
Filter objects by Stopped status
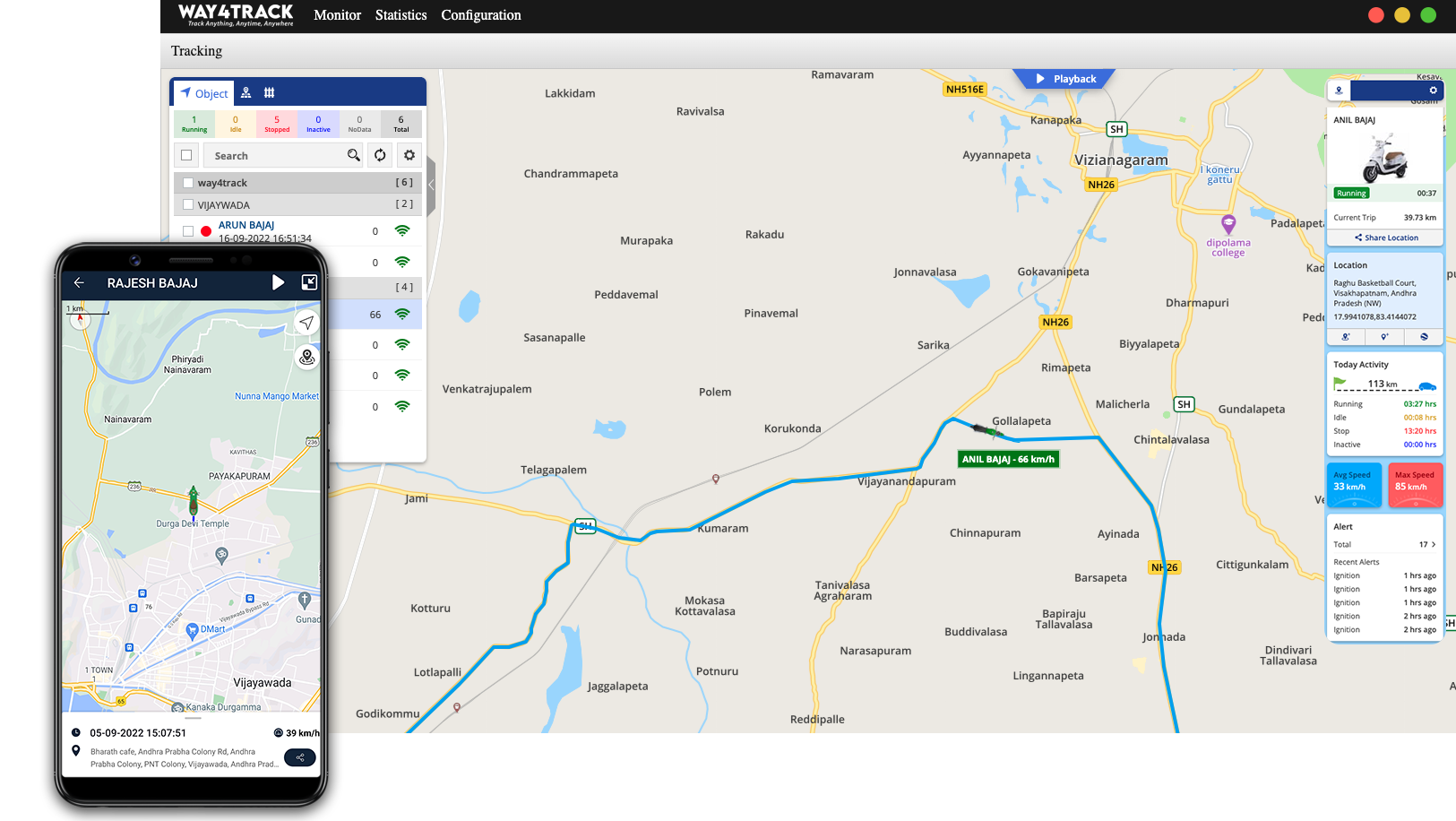tap(277, 124)
